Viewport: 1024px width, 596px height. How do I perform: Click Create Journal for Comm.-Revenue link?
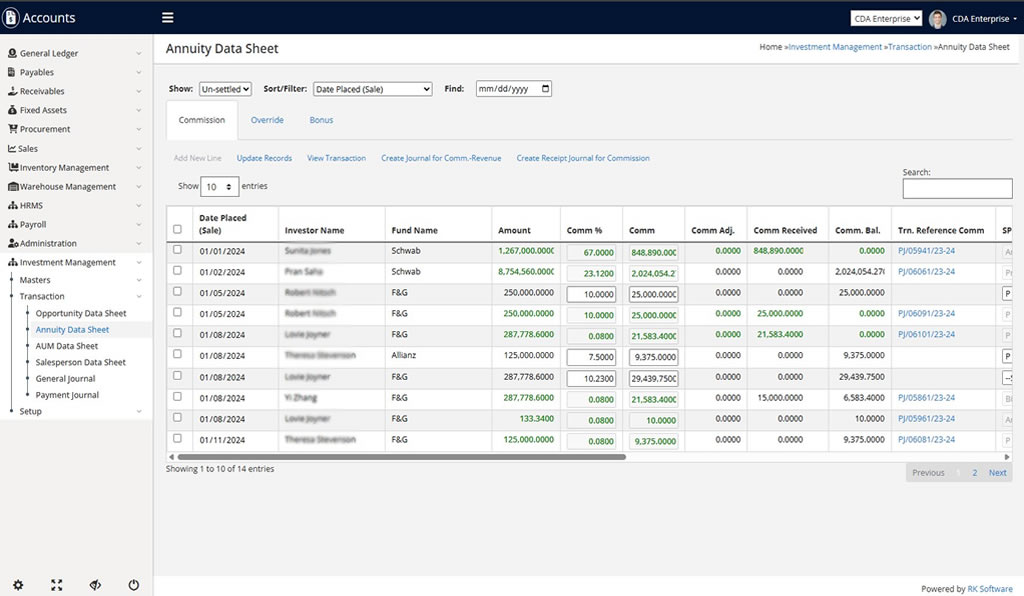pos(441,158)
